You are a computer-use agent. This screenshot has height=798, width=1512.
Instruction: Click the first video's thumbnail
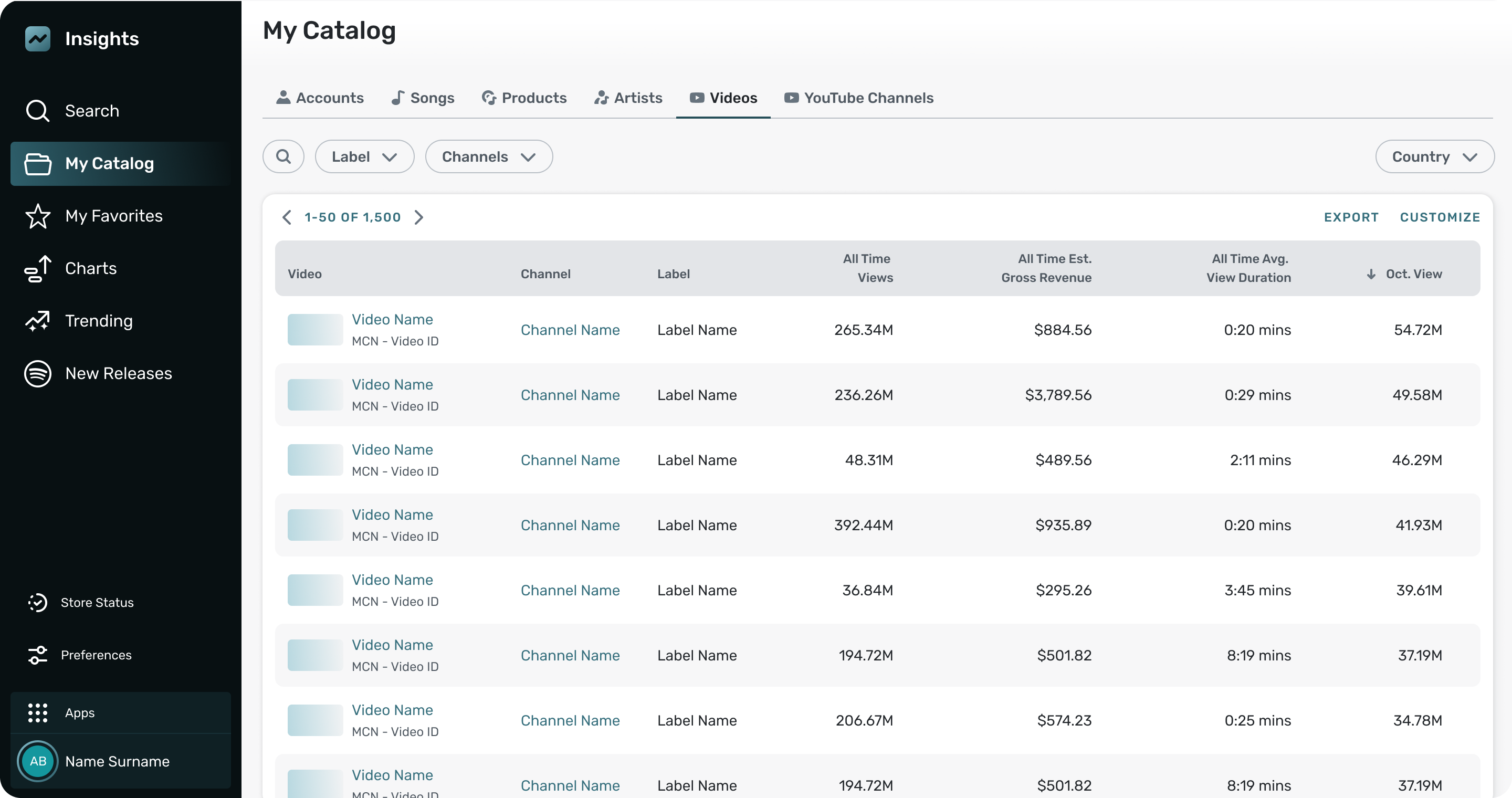point(315,329)
